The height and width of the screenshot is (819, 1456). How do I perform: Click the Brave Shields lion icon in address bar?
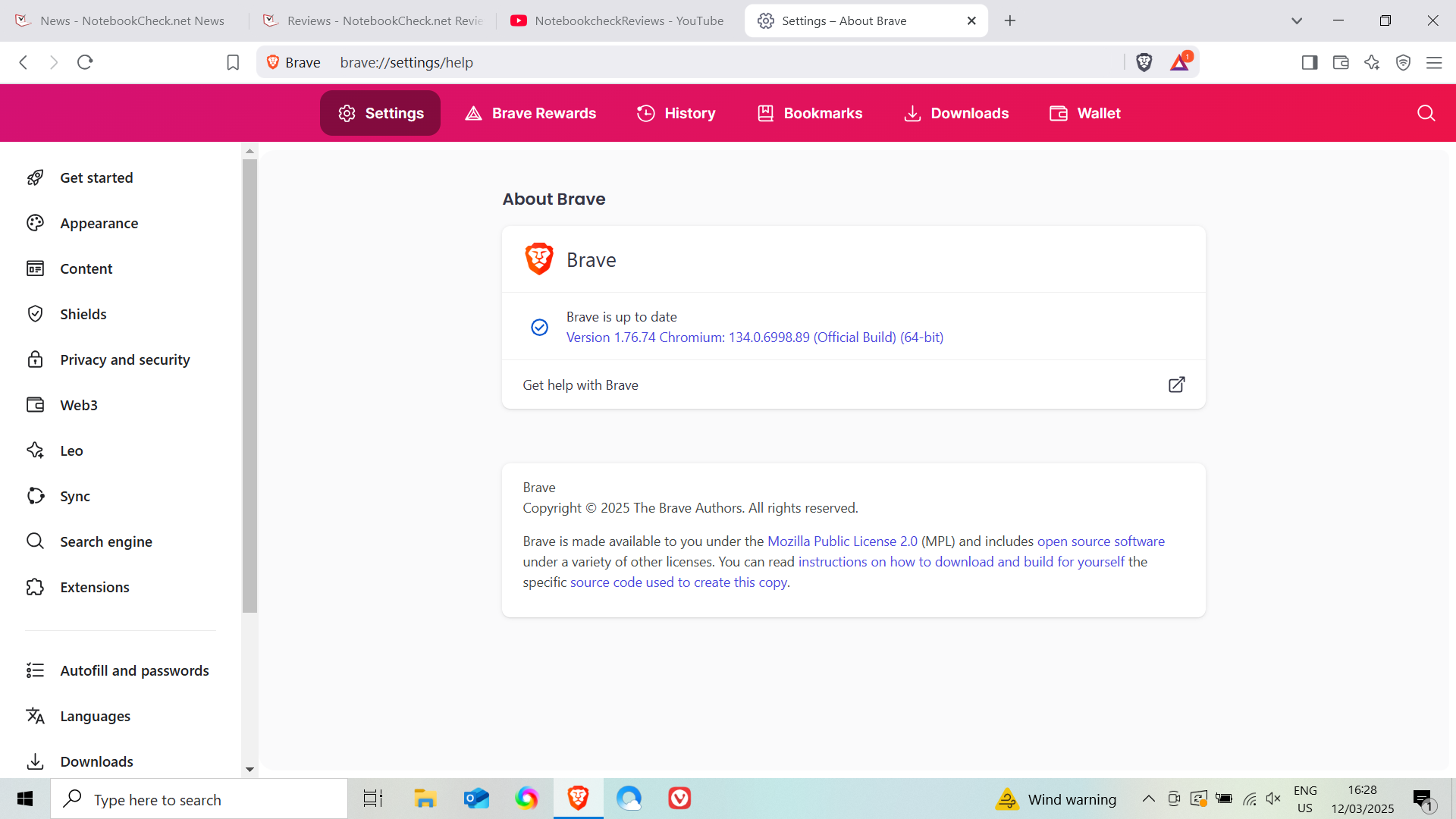click(x=1144, y=62)
